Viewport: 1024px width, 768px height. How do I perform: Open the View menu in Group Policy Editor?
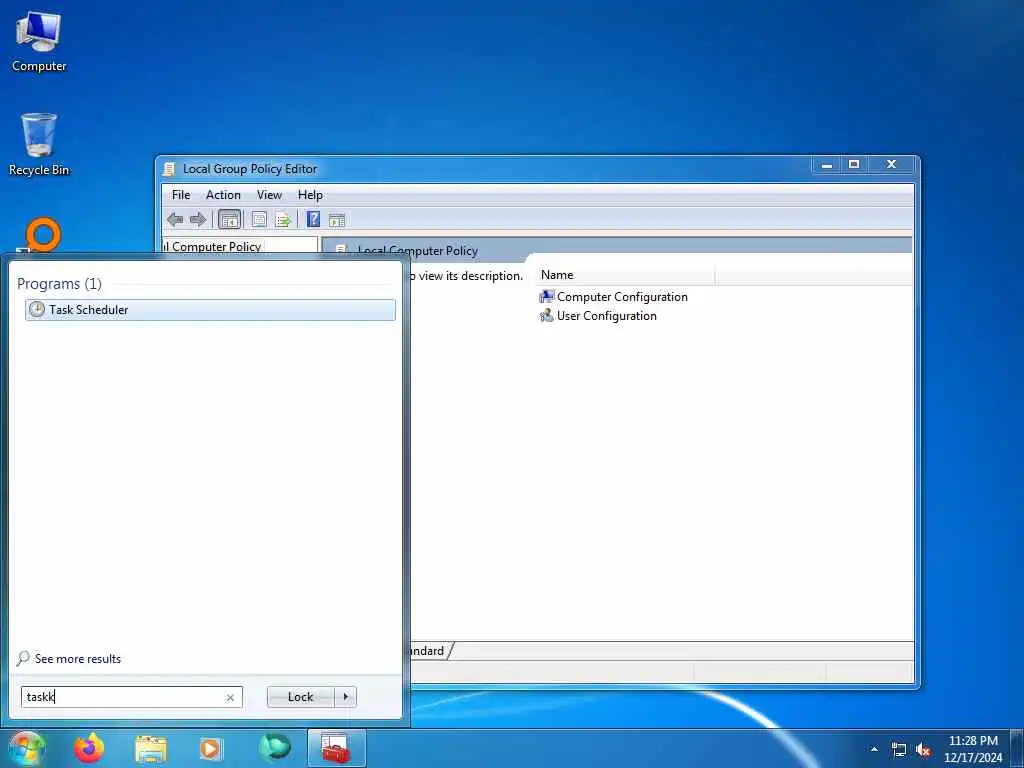coord(269,195)
